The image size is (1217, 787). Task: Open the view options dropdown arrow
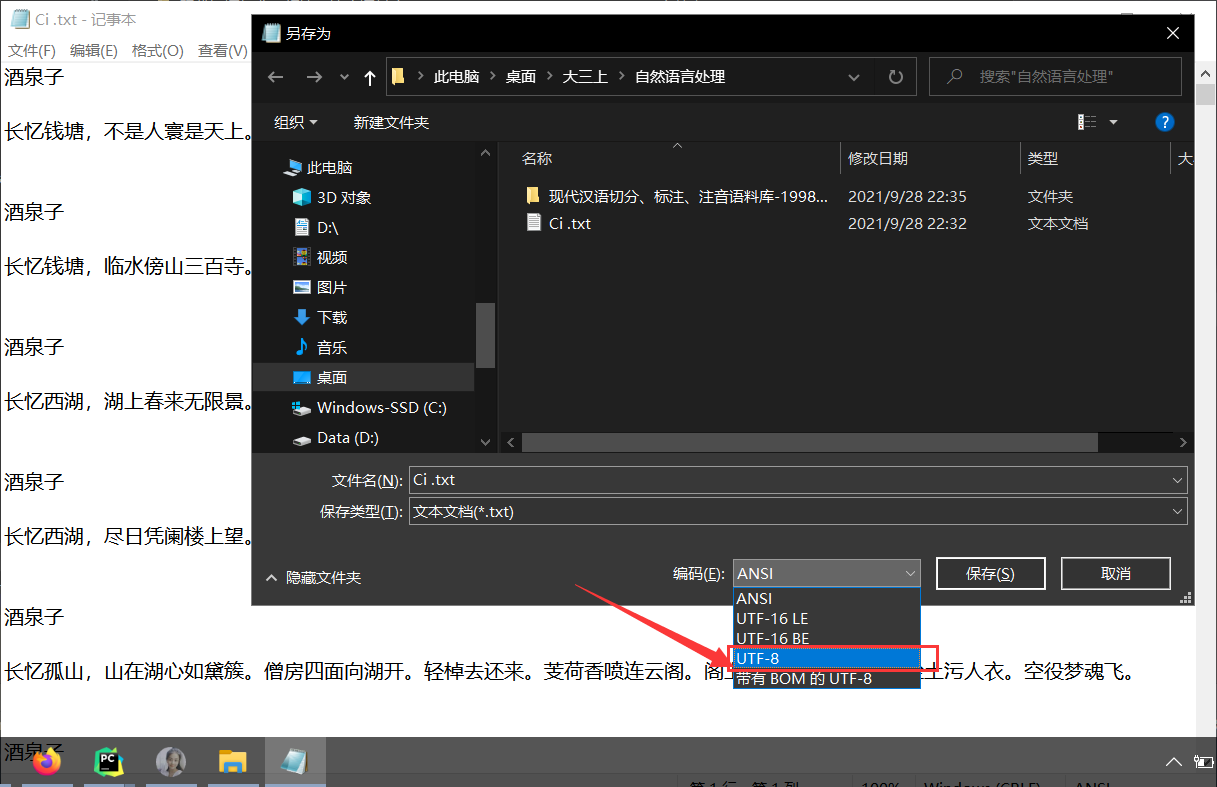point(1113,122)
